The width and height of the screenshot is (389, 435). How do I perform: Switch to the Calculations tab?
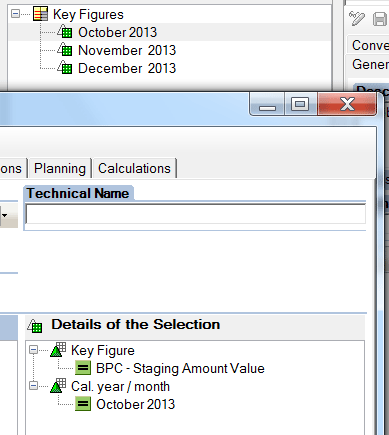[x=134, y=168]
